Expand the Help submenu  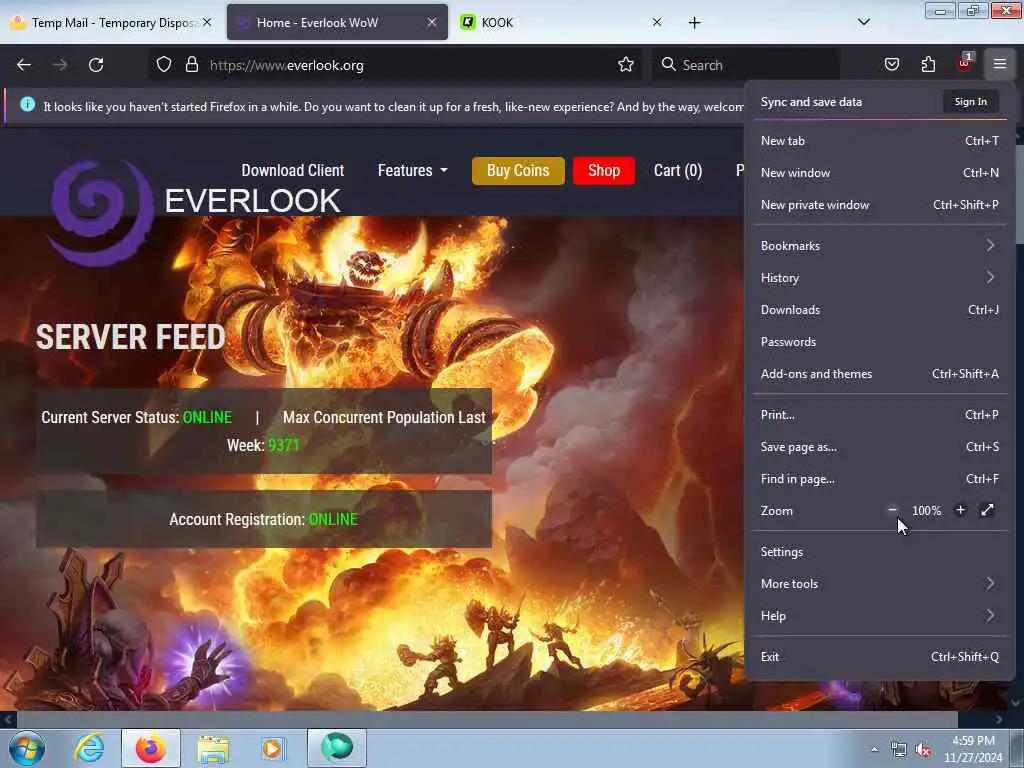pyautogui.click(x=880, y=616)
